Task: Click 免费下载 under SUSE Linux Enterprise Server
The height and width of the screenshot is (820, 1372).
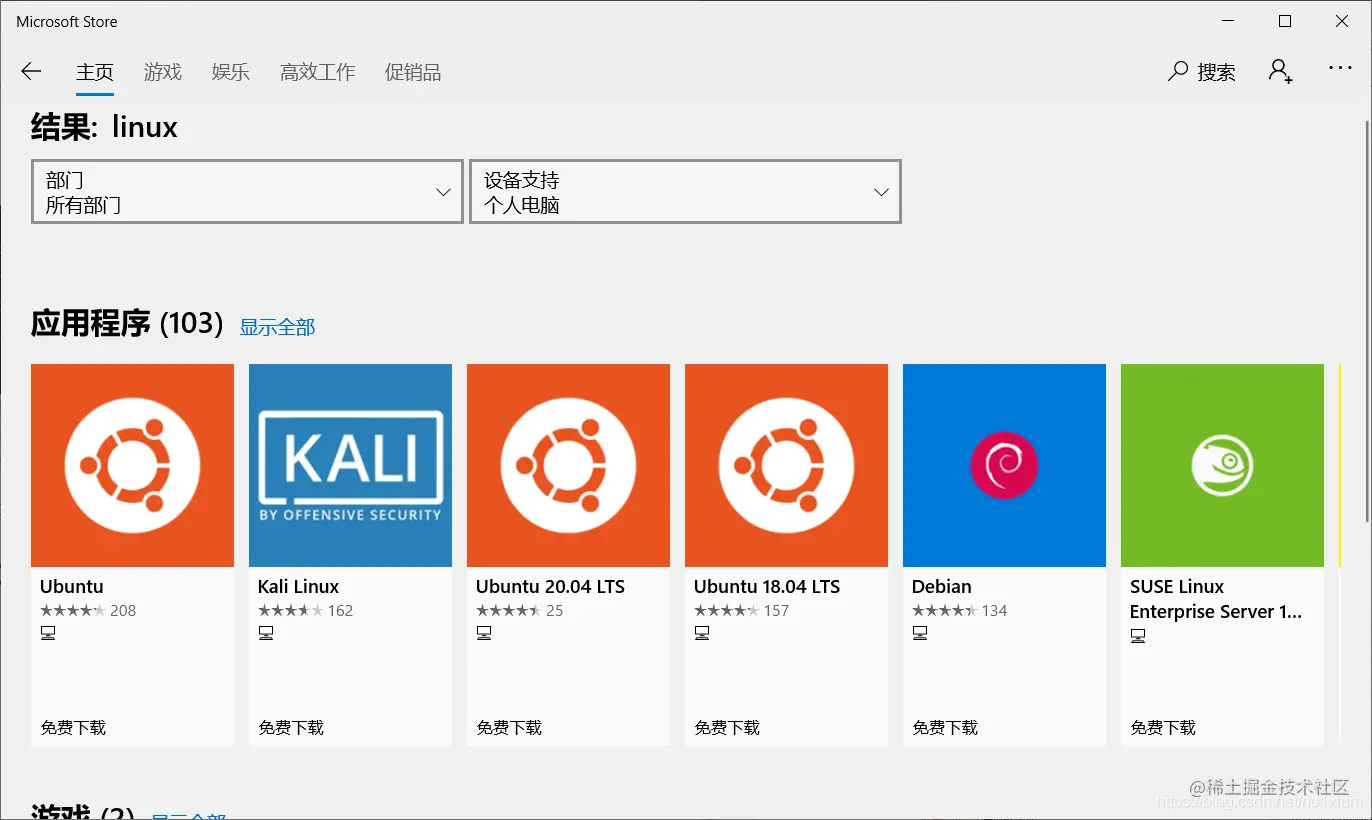Action: click(1163, 727)
